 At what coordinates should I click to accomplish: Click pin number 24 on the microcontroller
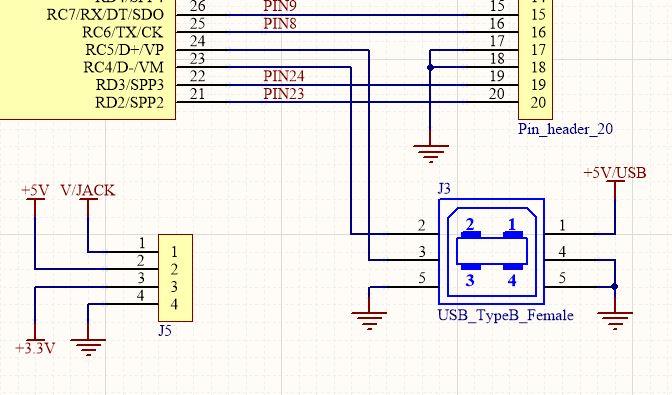pyautogui.click(x=198, y=42)
